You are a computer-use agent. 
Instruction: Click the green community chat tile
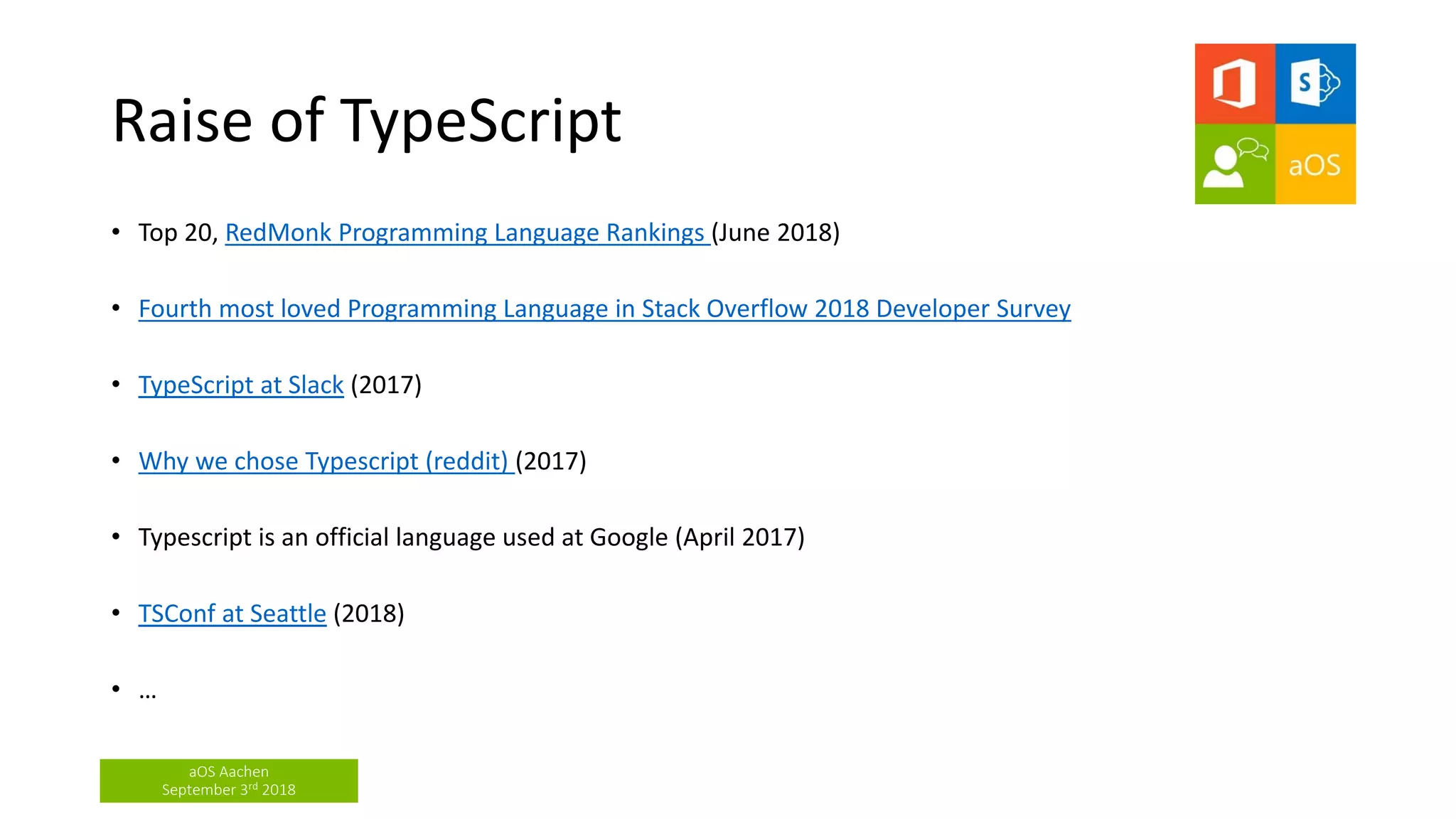[1235, 164]
